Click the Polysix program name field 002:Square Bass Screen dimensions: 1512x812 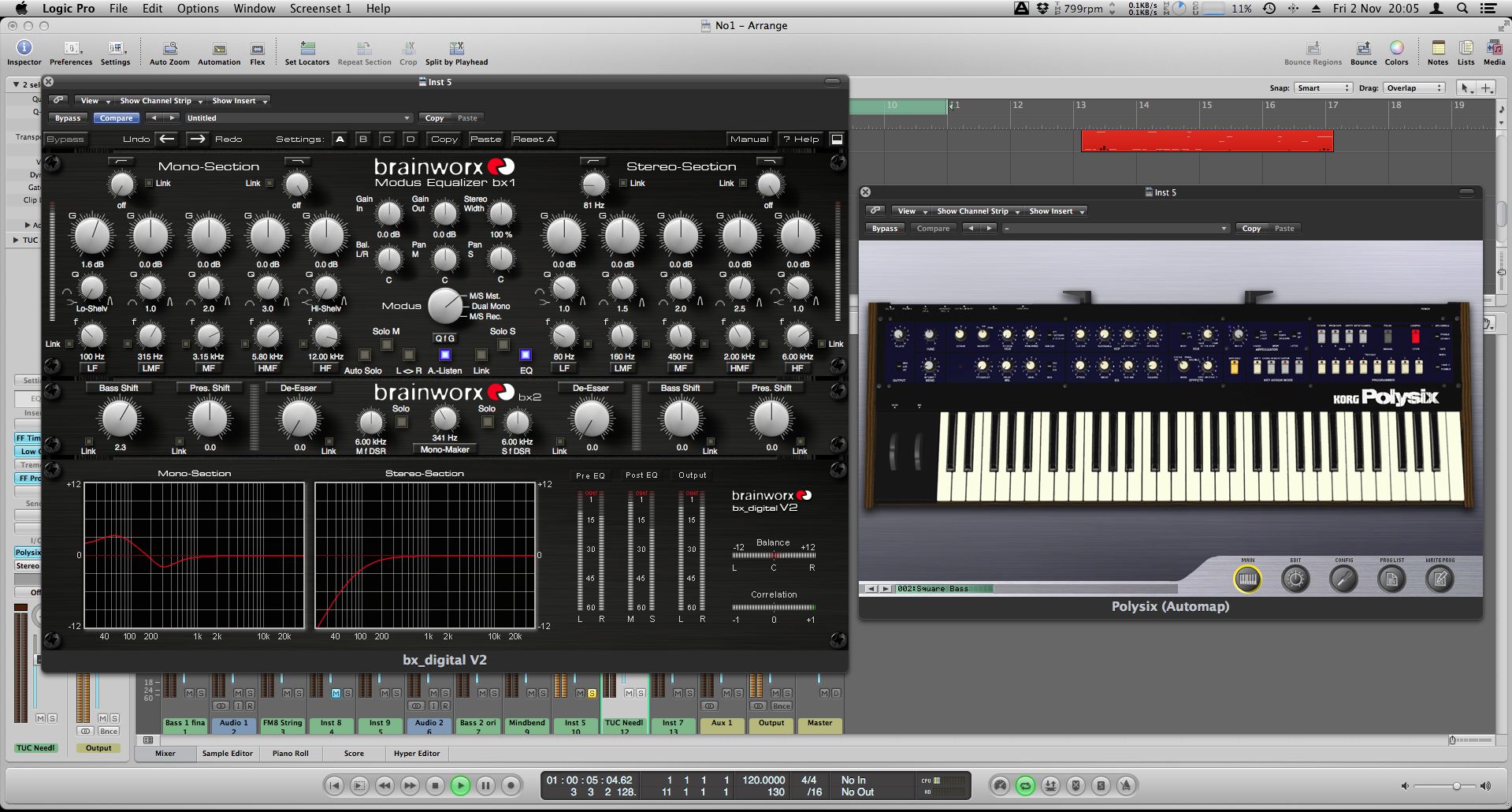click(x=944, y=588)
